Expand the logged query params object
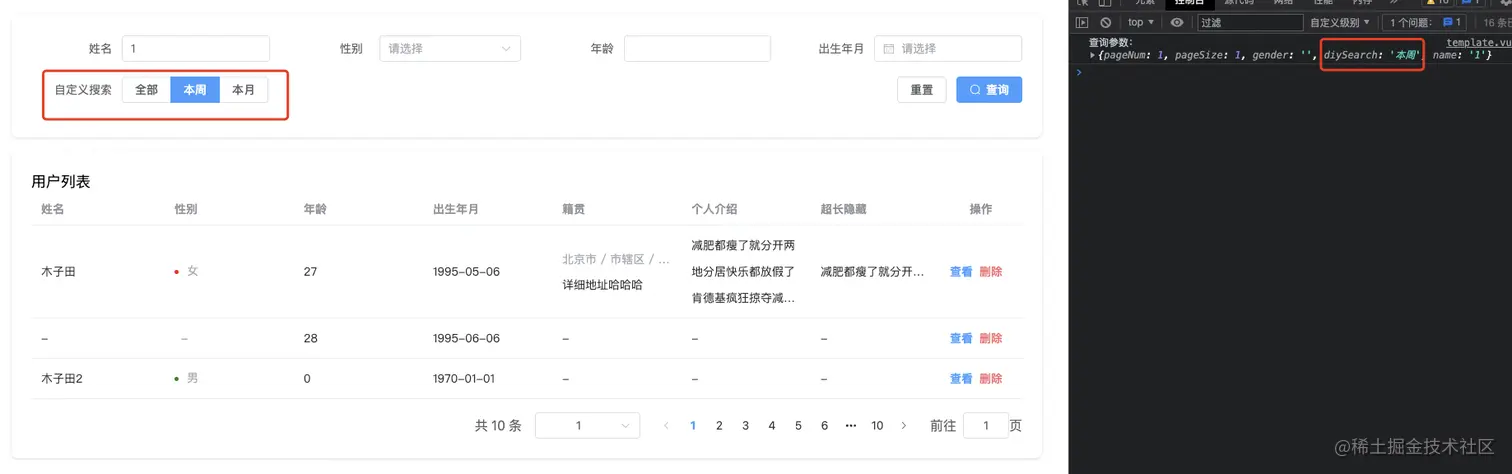Image resolution: width=1512 pixels, height=474 pixels. [1093, 55]
